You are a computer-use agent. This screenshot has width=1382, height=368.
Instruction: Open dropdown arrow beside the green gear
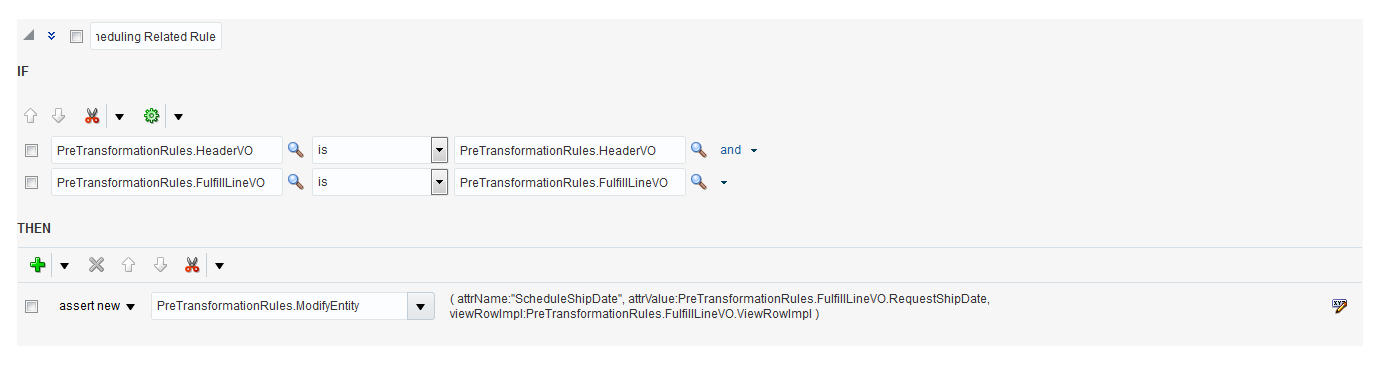(178, 117)
